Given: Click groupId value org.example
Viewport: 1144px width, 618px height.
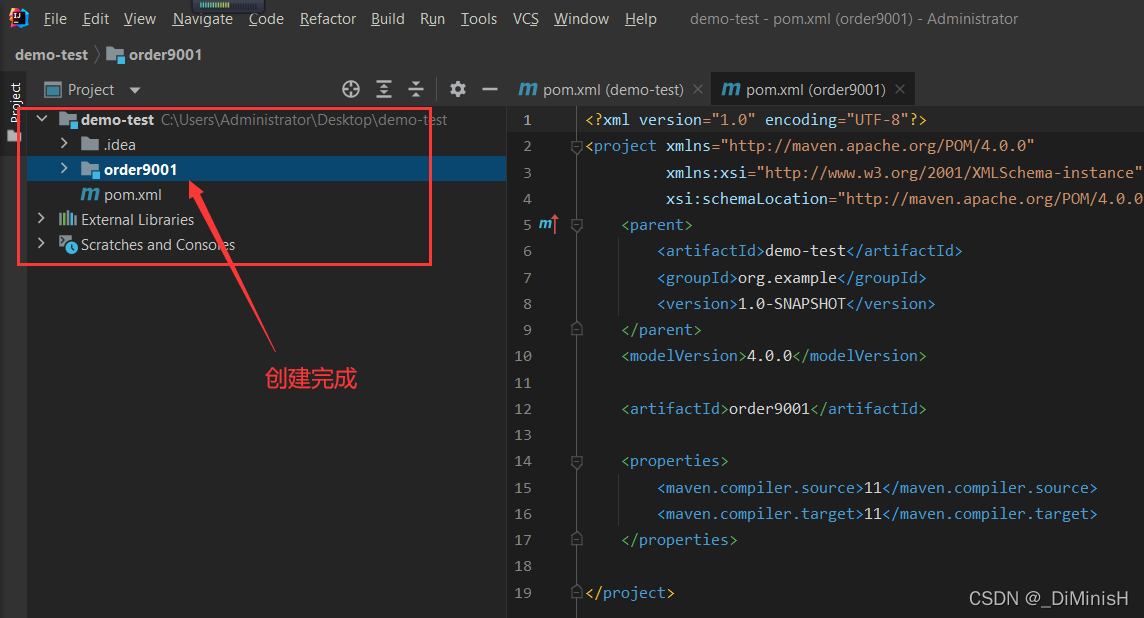Looking at the screenshot, I should coord(787,278).
